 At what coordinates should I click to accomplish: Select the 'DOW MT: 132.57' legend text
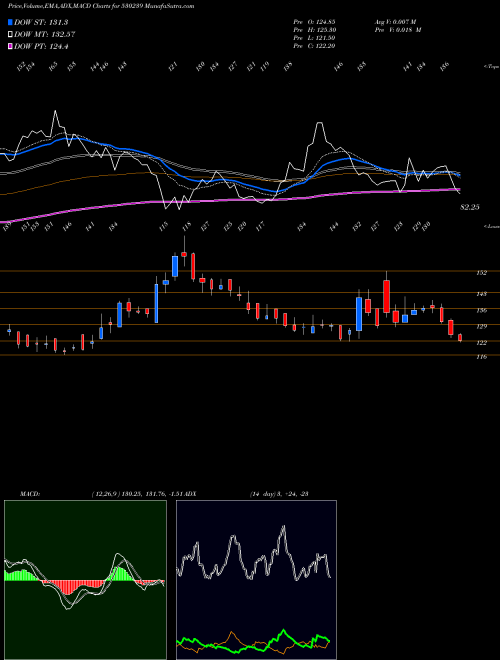tap(45, 35)
